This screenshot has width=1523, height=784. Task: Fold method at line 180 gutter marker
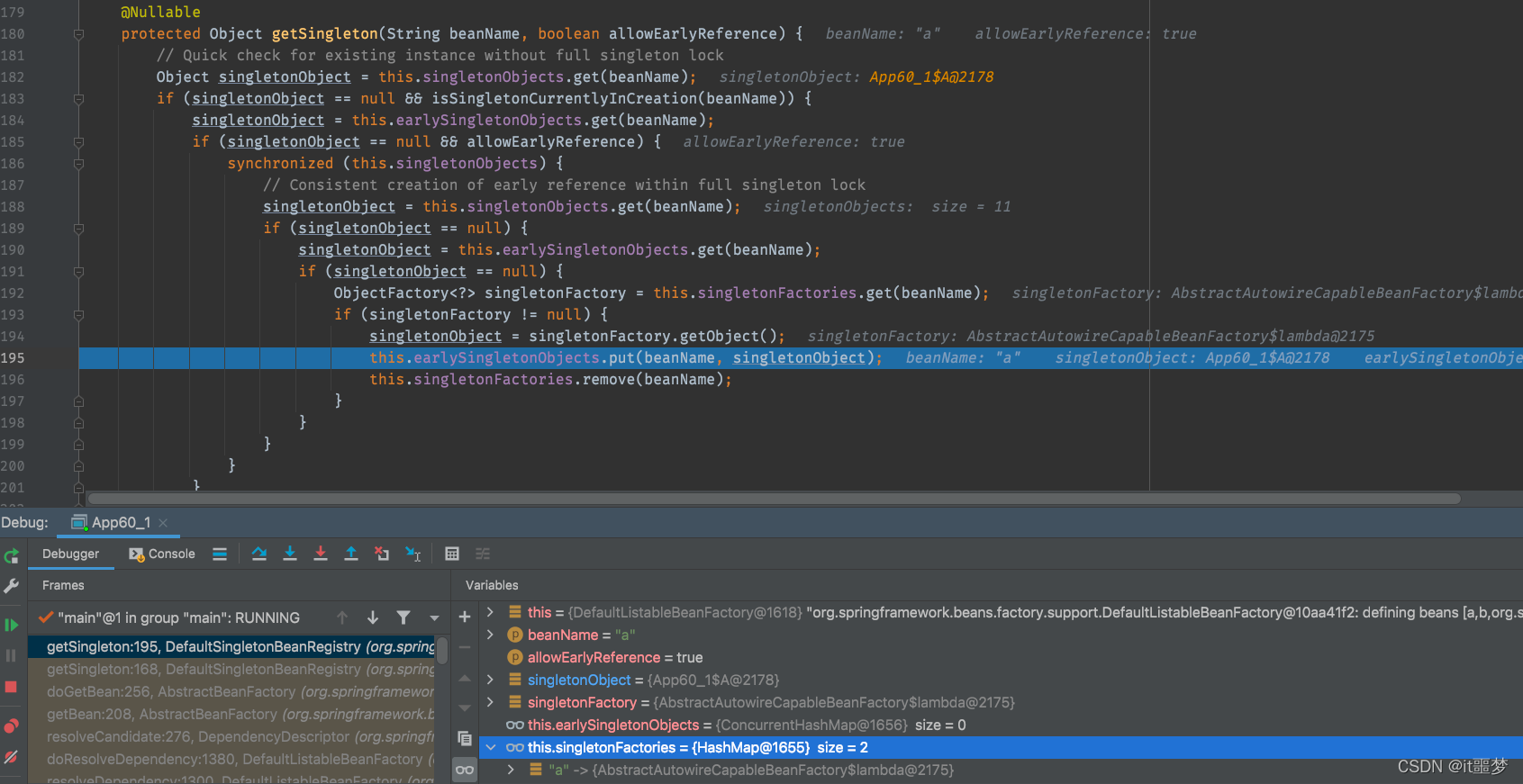pos(78,34)
